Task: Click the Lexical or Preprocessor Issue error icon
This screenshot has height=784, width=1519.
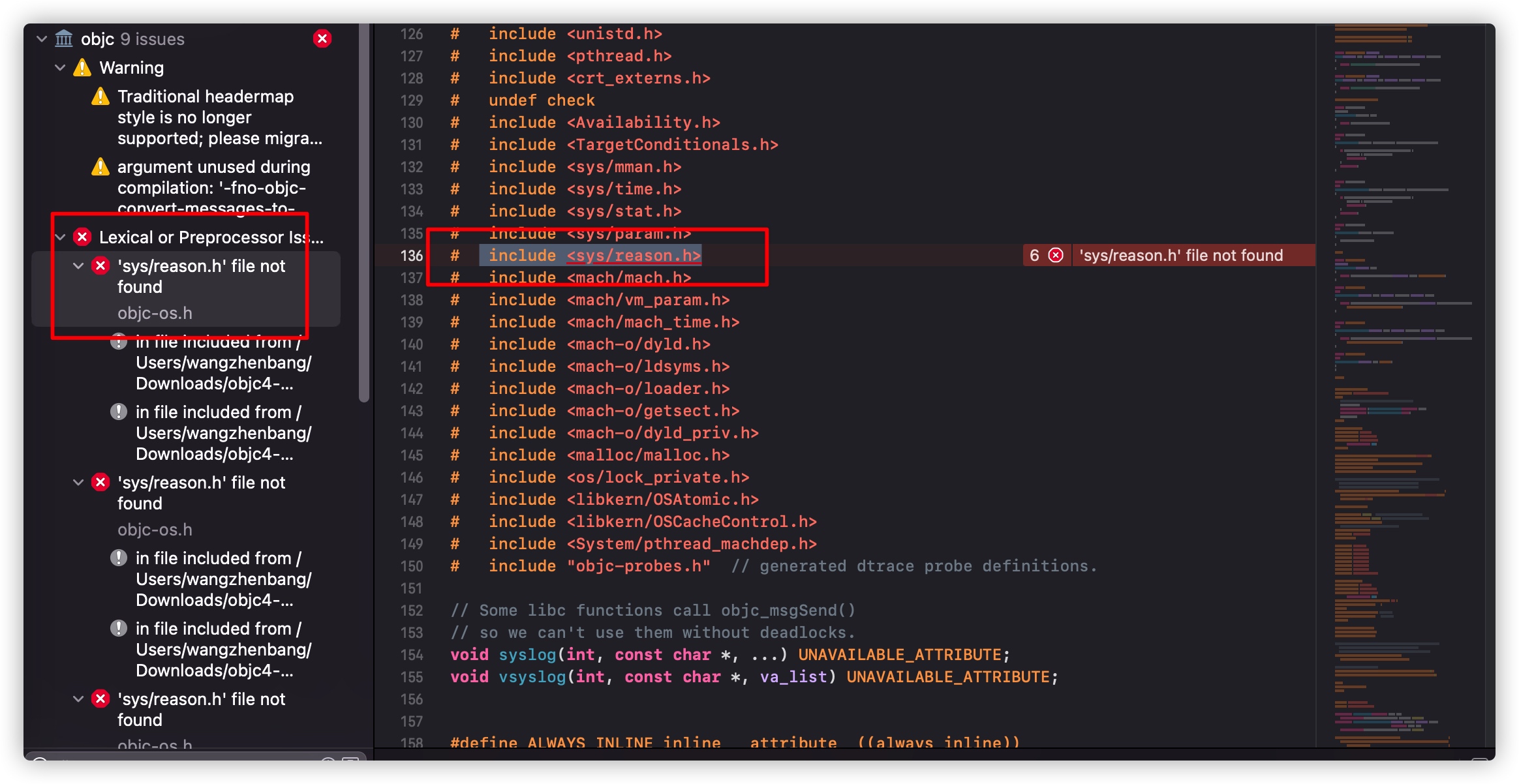Action: point(82,237)
